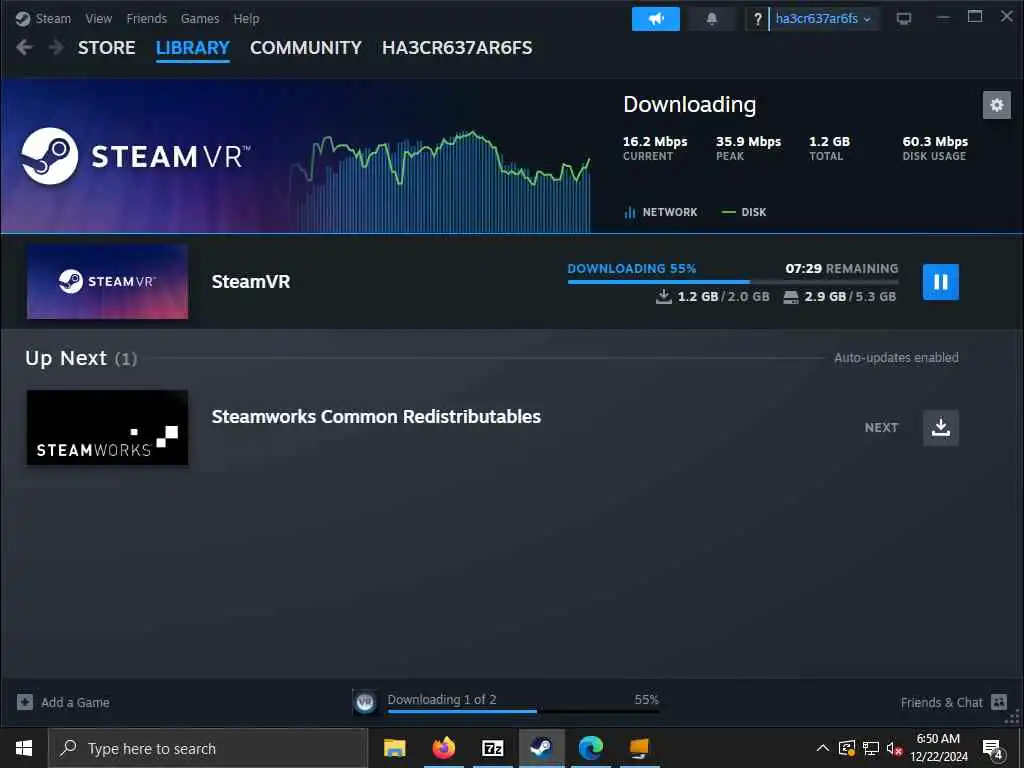Click the Auto-updates enabled text
Viewport: 1024px width, 768px height.
(x=896, y=357)
